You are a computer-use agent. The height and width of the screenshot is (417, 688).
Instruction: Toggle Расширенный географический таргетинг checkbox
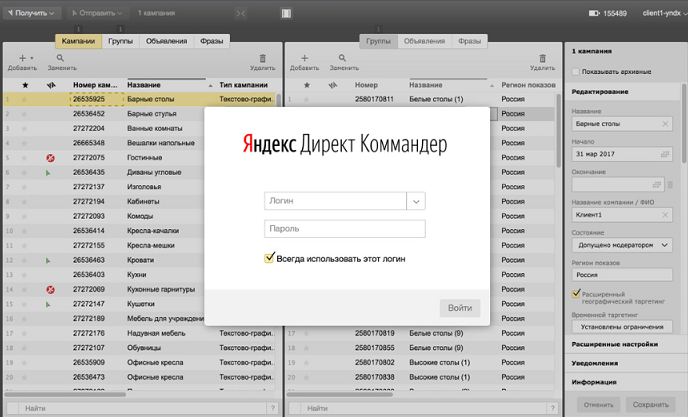pyautogui.click(x=576, y=294)
